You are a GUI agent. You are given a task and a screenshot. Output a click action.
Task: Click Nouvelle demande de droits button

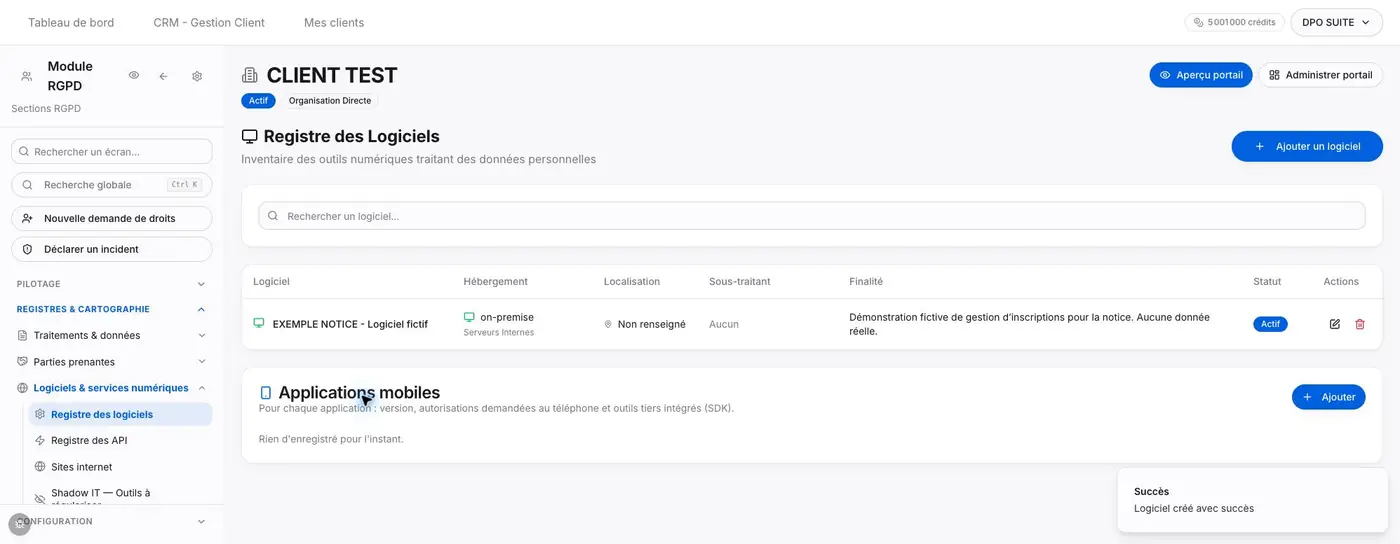[x=112, y=218]
